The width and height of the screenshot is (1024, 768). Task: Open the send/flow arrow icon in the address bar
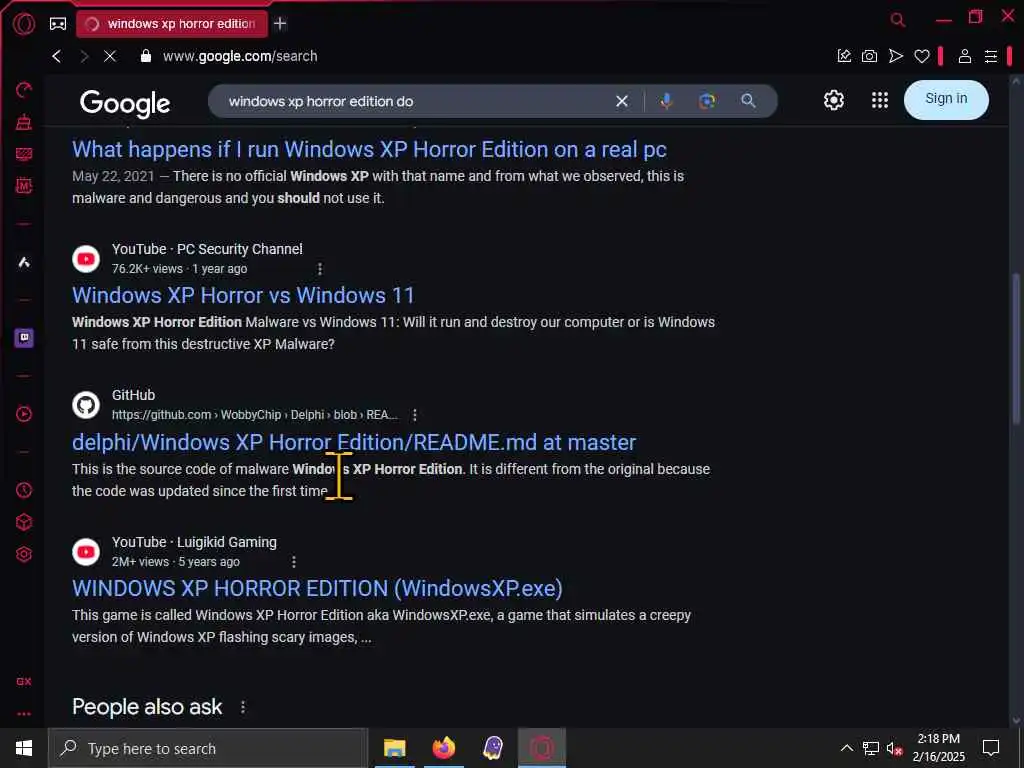896,56
